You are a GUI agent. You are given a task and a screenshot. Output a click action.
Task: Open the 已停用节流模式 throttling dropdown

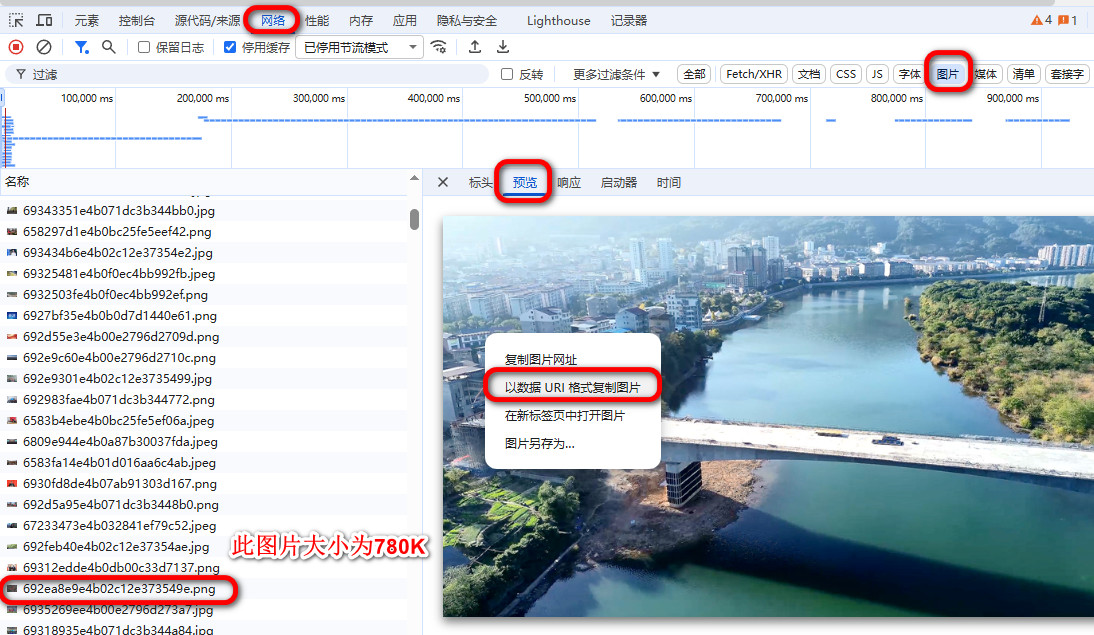coord(358,47)
